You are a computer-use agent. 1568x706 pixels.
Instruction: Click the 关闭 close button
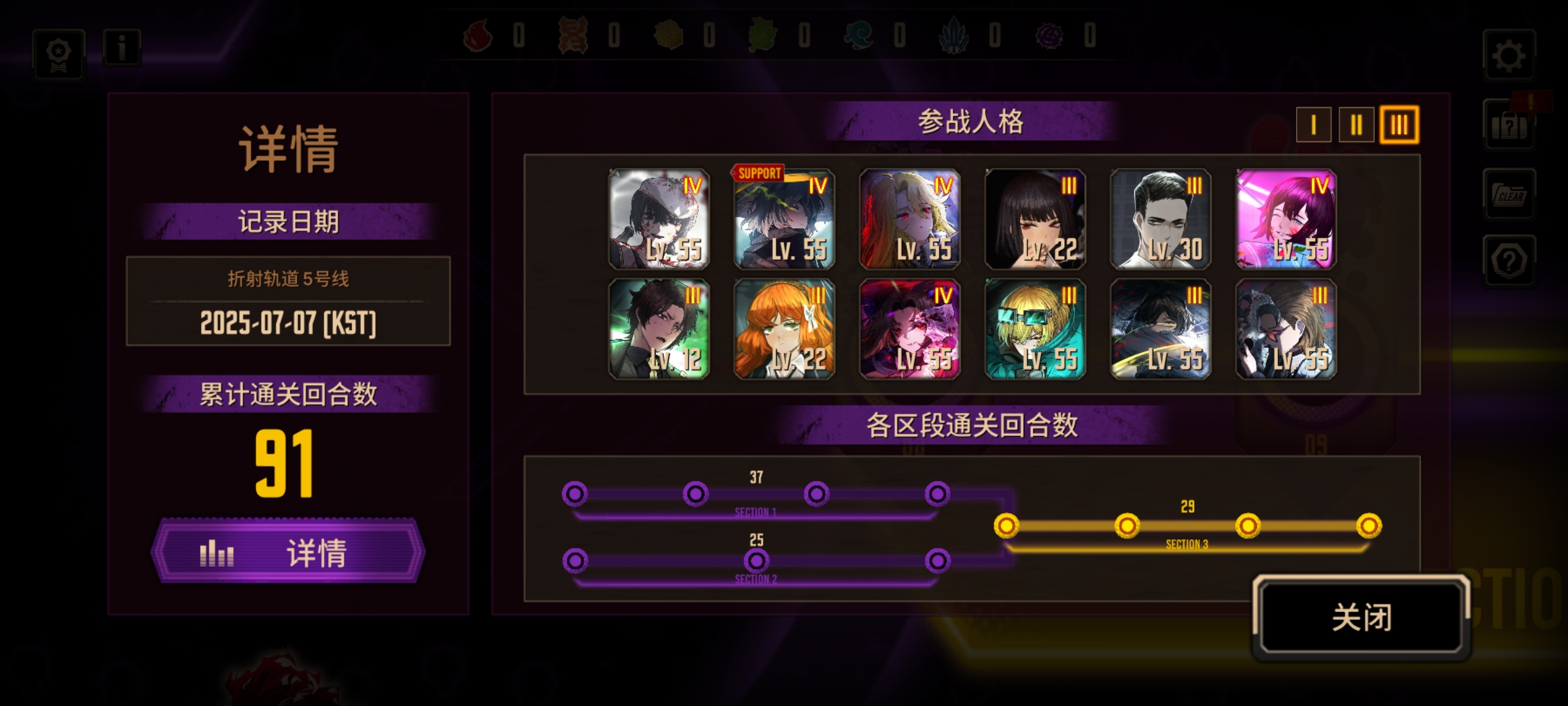1362,617
